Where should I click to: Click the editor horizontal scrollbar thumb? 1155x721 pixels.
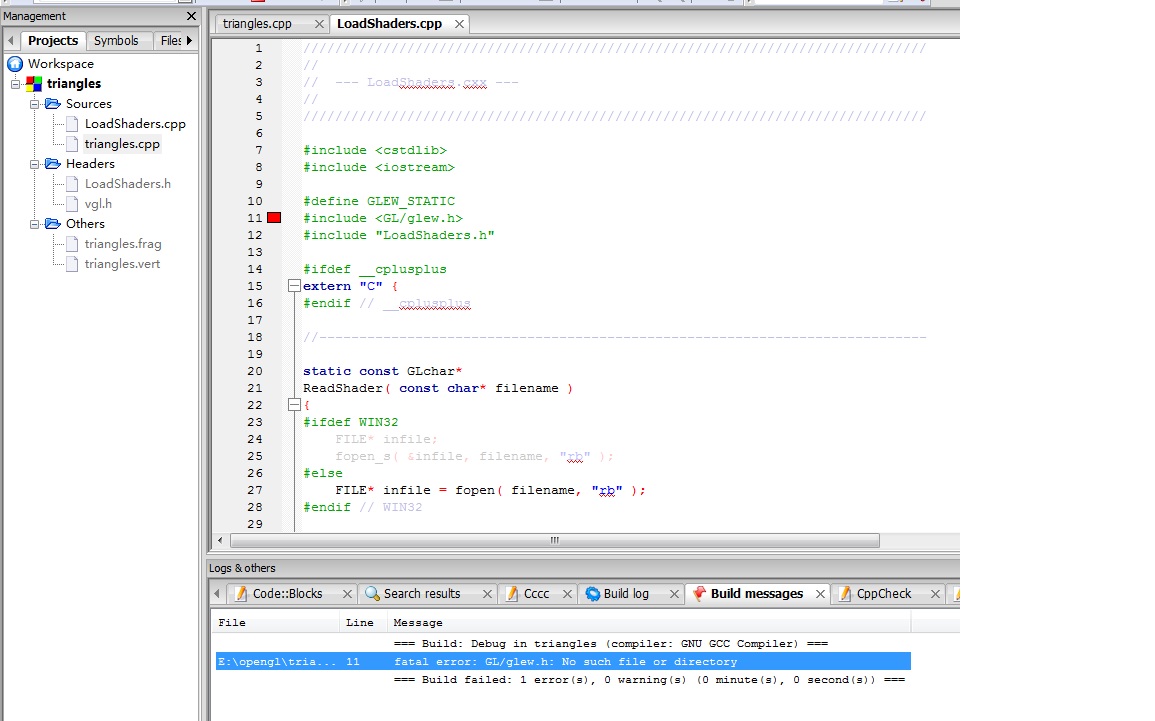[x=553, y=541]
